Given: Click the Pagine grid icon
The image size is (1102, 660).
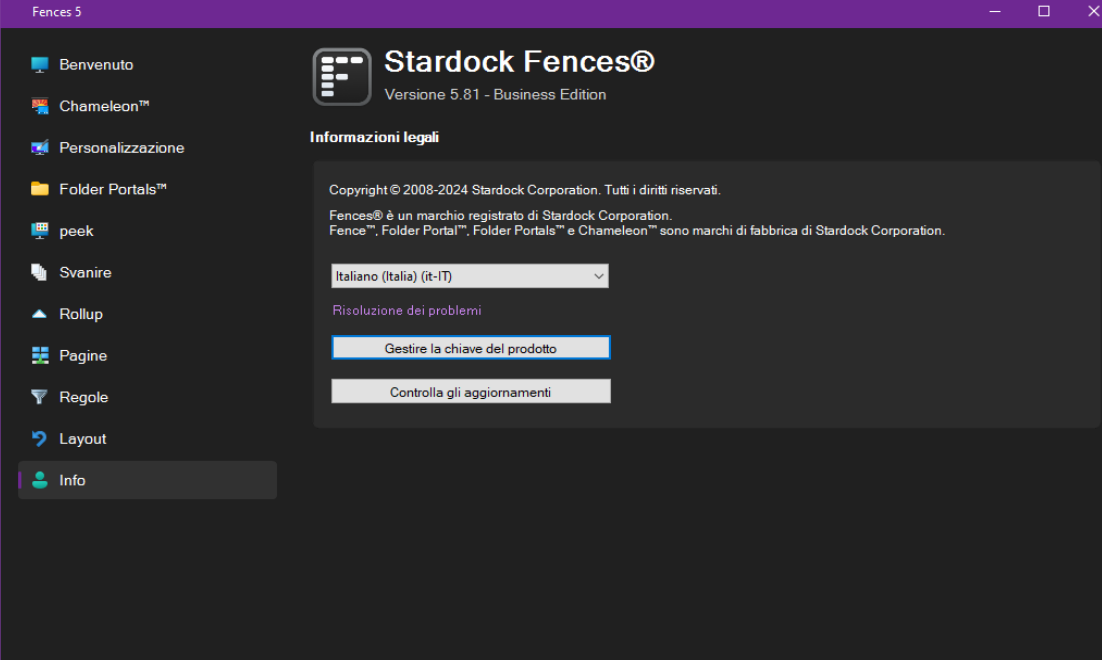Looking at the screenshot, I should click(40, 355).
